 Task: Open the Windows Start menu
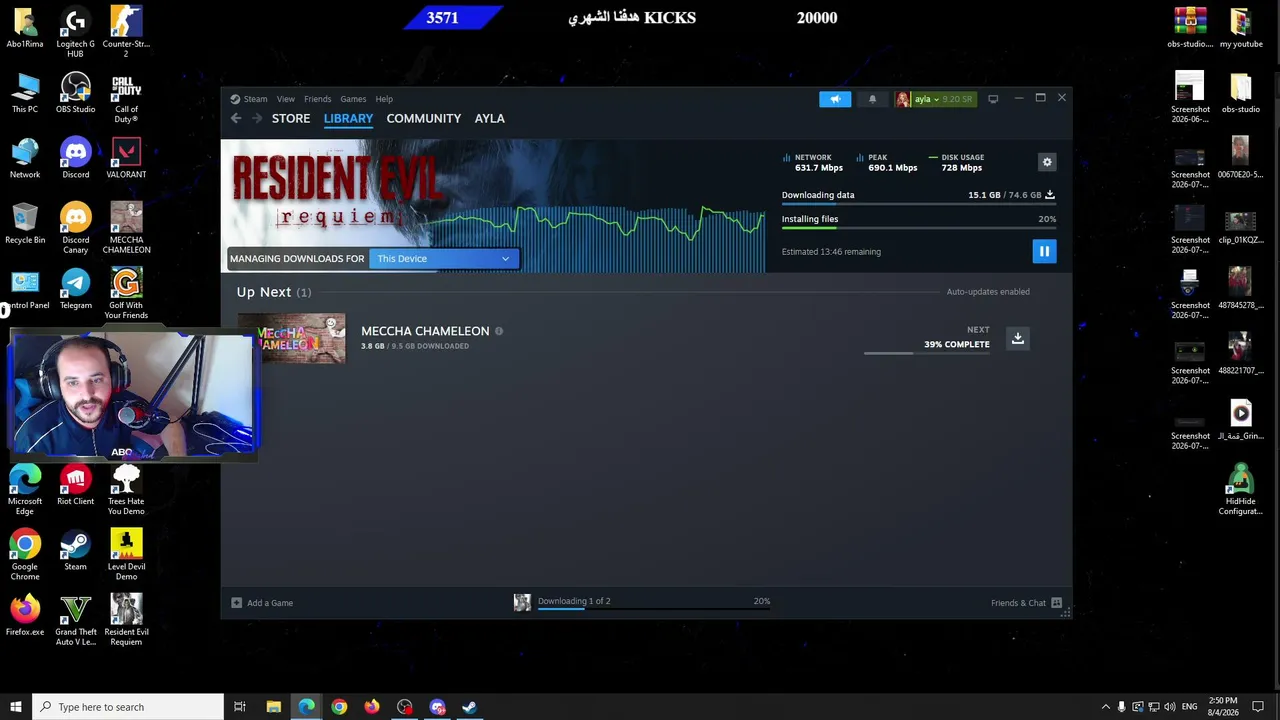[15, 707]
